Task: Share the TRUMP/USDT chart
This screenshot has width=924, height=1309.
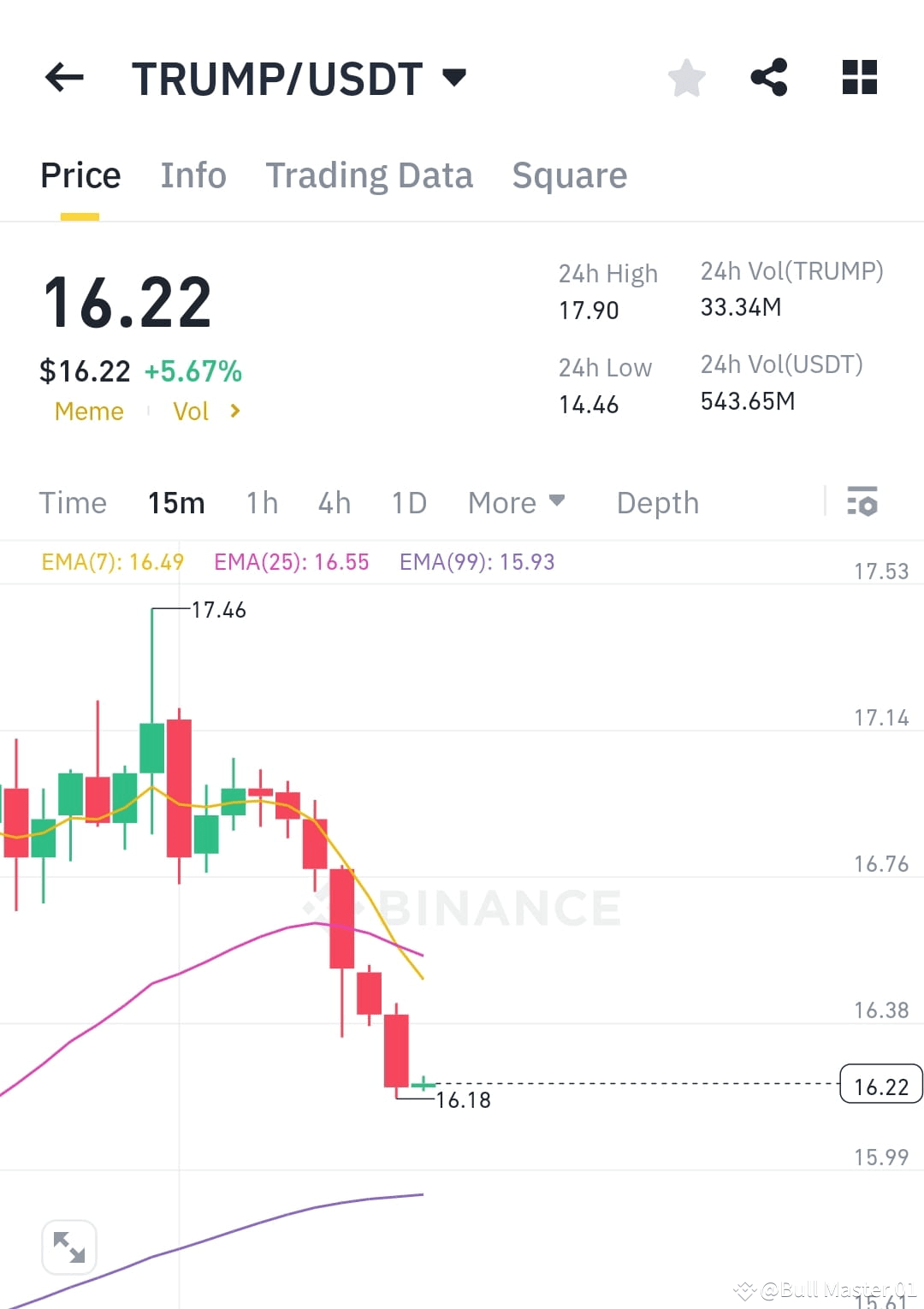Action: click(769, 77)
